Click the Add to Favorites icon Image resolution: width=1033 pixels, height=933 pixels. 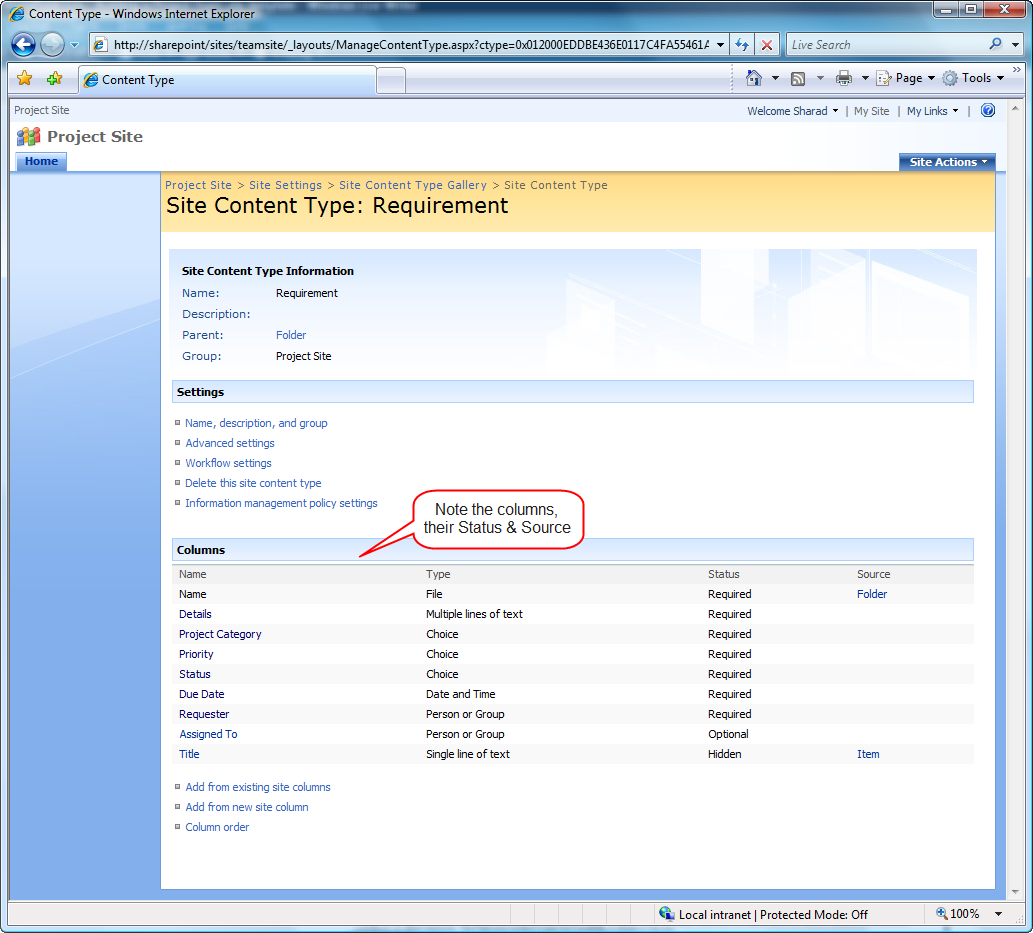coord(54,78)
